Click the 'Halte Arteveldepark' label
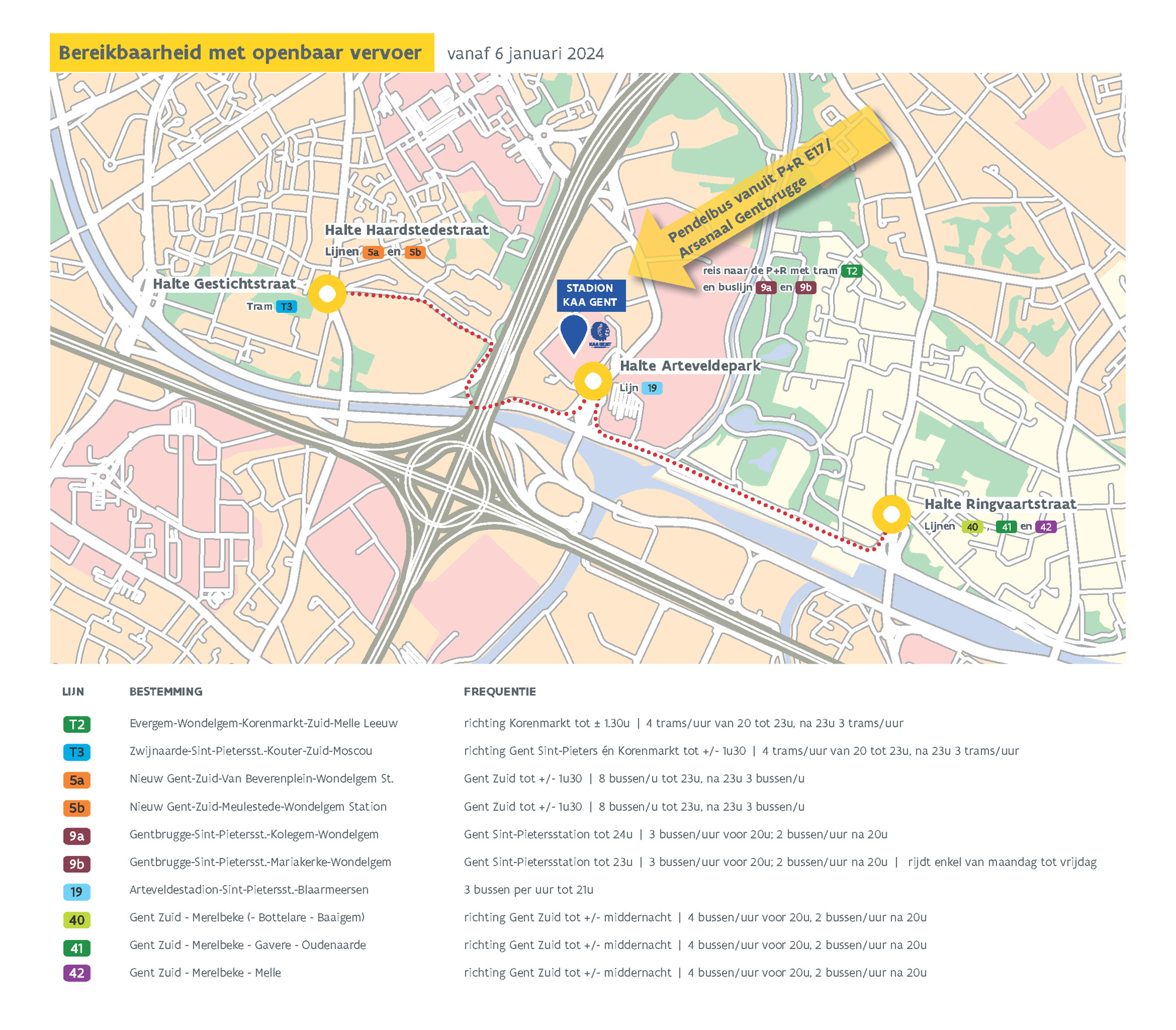This screenshot has width=1176, height=1030. (x=690, y=366)
